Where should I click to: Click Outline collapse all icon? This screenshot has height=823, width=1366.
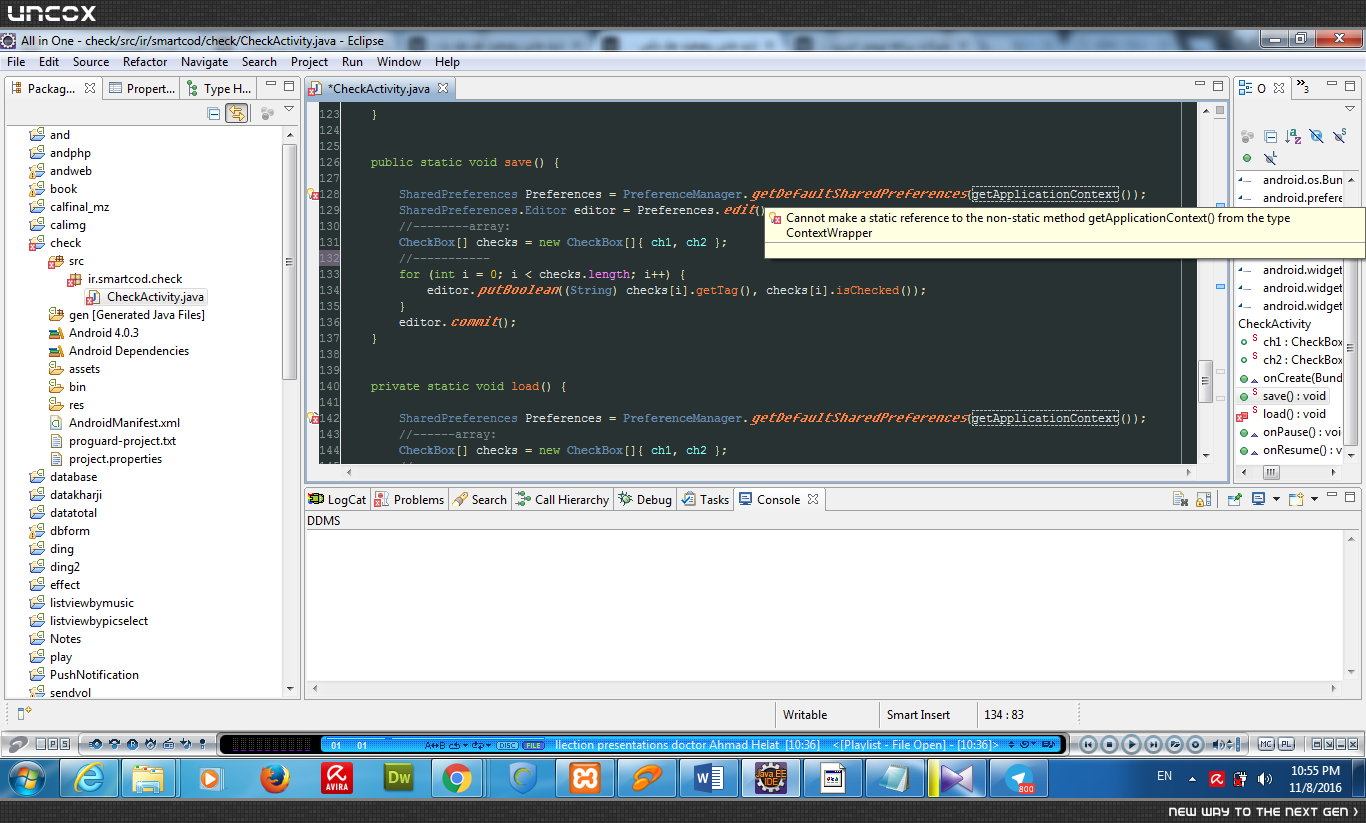1270,136
